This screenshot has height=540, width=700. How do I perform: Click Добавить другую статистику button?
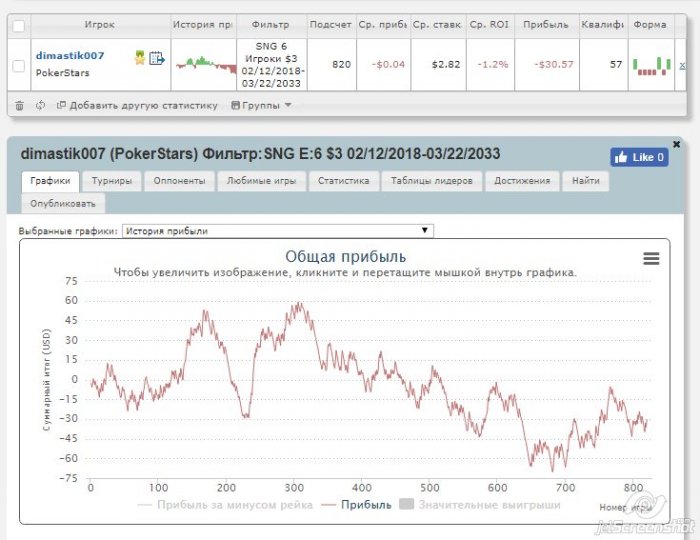138,105
